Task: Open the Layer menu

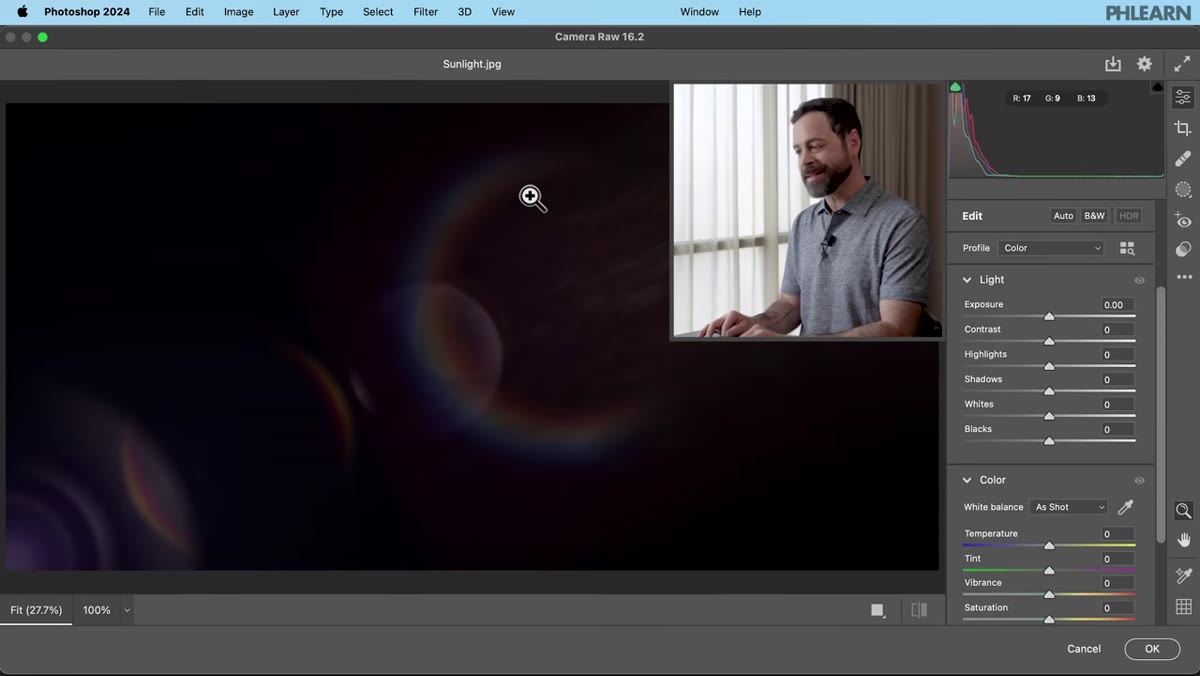Action: click(x=286, y=12)
